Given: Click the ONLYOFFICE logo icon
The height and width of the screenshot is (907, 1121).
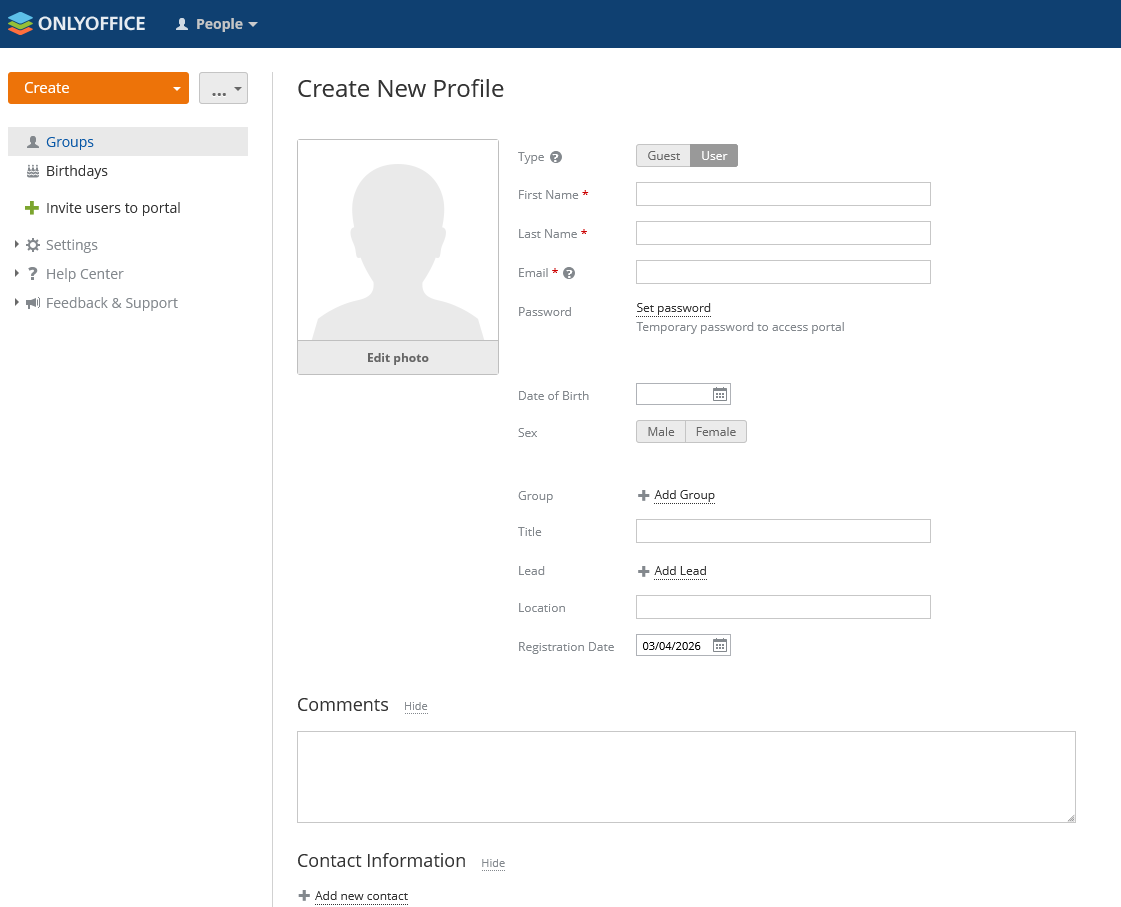Looking at the screenshot, I should pyautogui.click(x=20, y=24).
